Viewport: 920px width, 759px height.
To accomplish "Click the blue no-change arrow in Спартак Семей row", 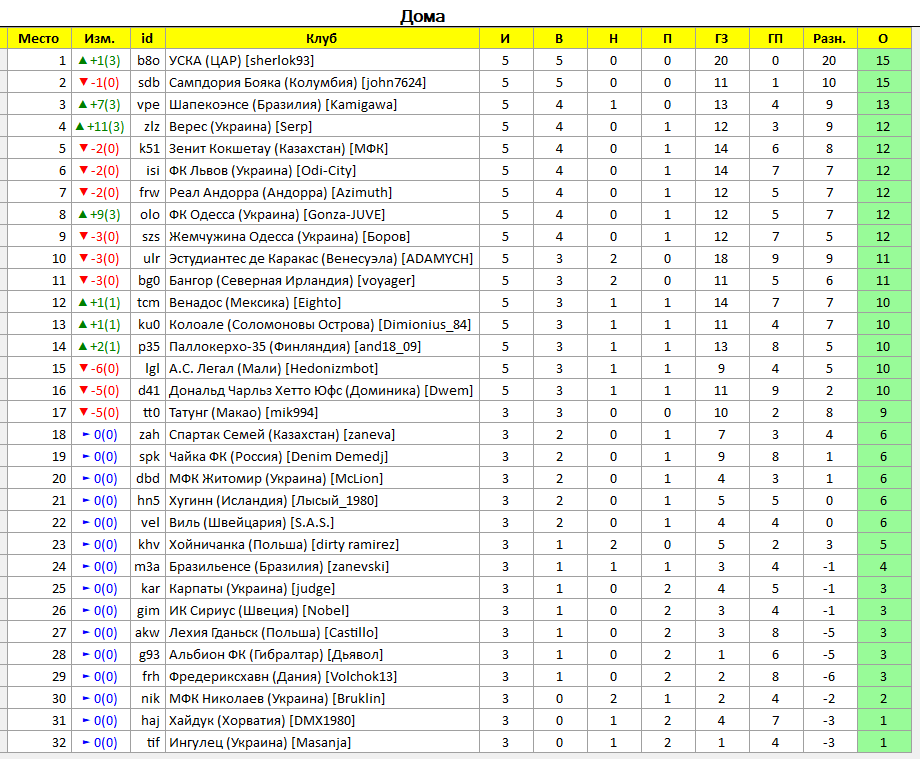I will click(x=86, y=434).
